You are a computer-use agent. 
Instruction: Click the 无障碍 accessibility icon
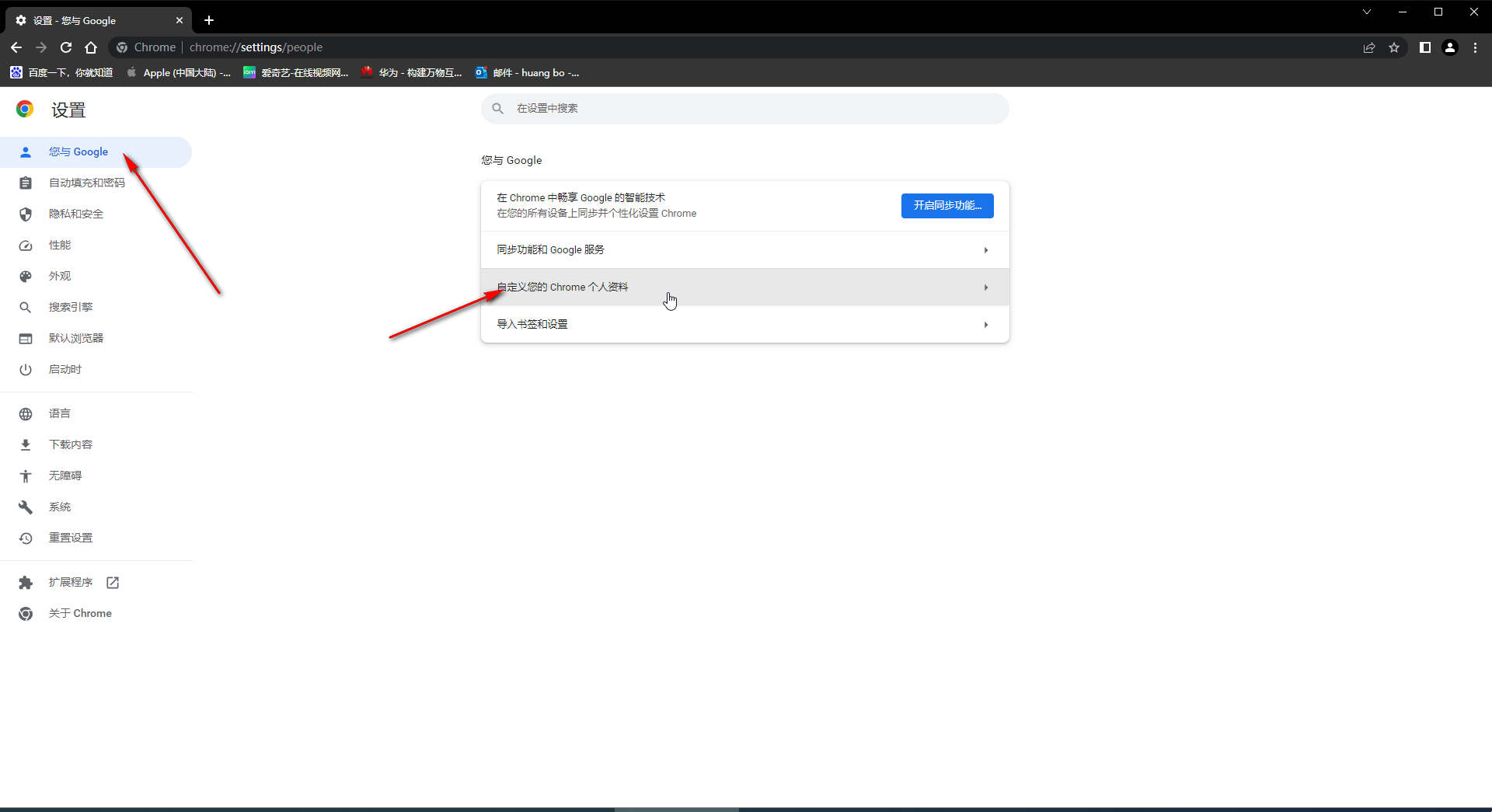pyautogui.click(x=26, y=476)
